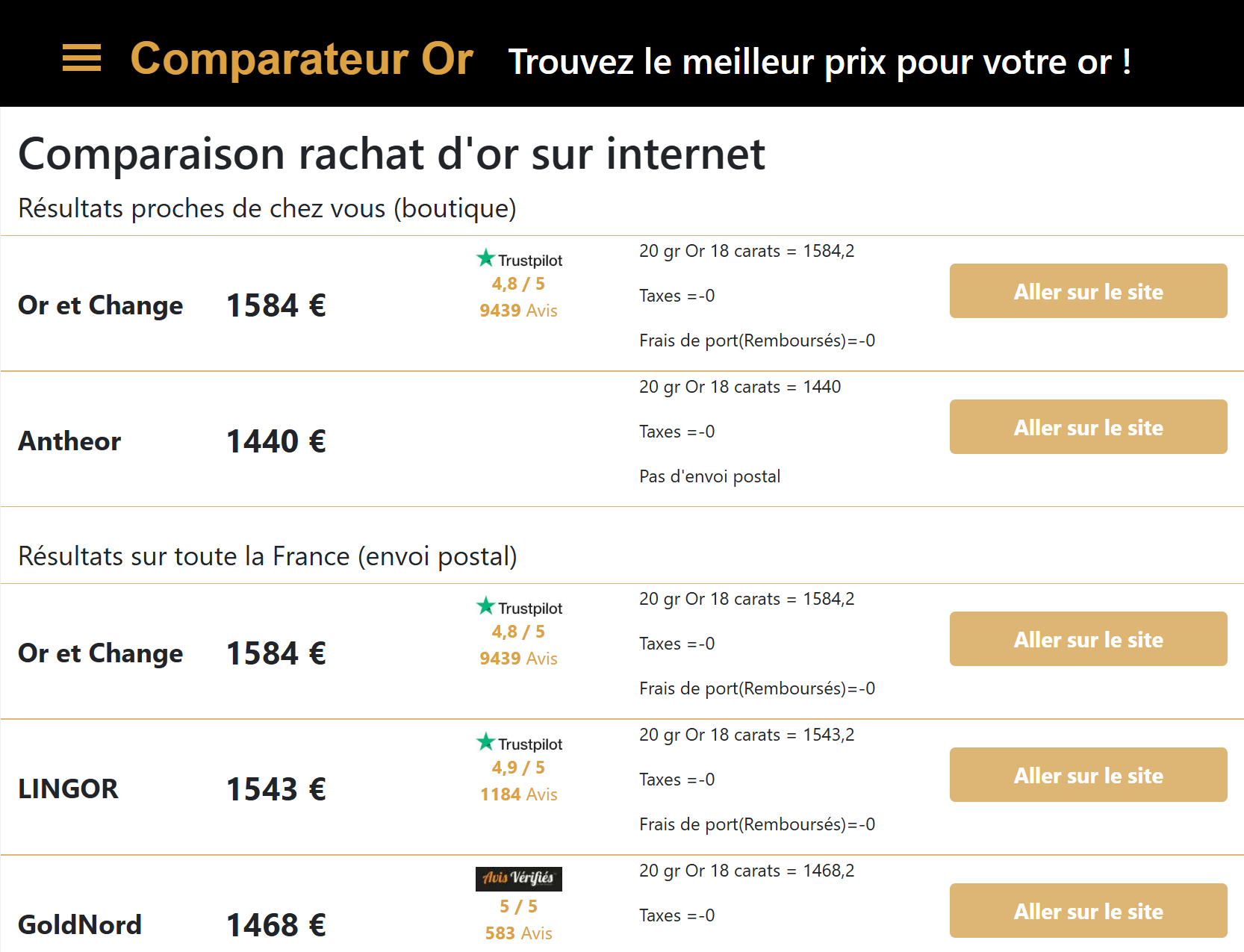Visit site for boutique Or et Change result
This screenshot has width=1244, height=952.
coord(1087,291)
